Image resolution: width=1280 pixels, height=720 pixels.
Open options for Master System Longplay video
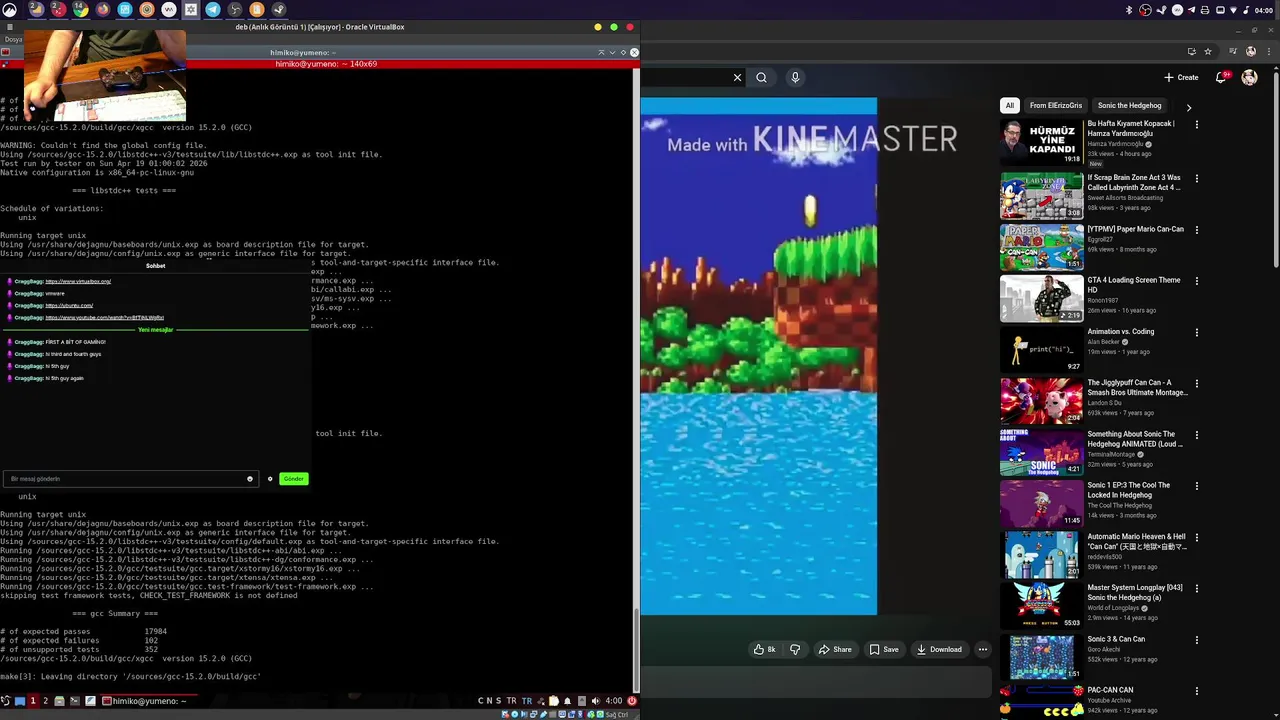point(1197,589)
